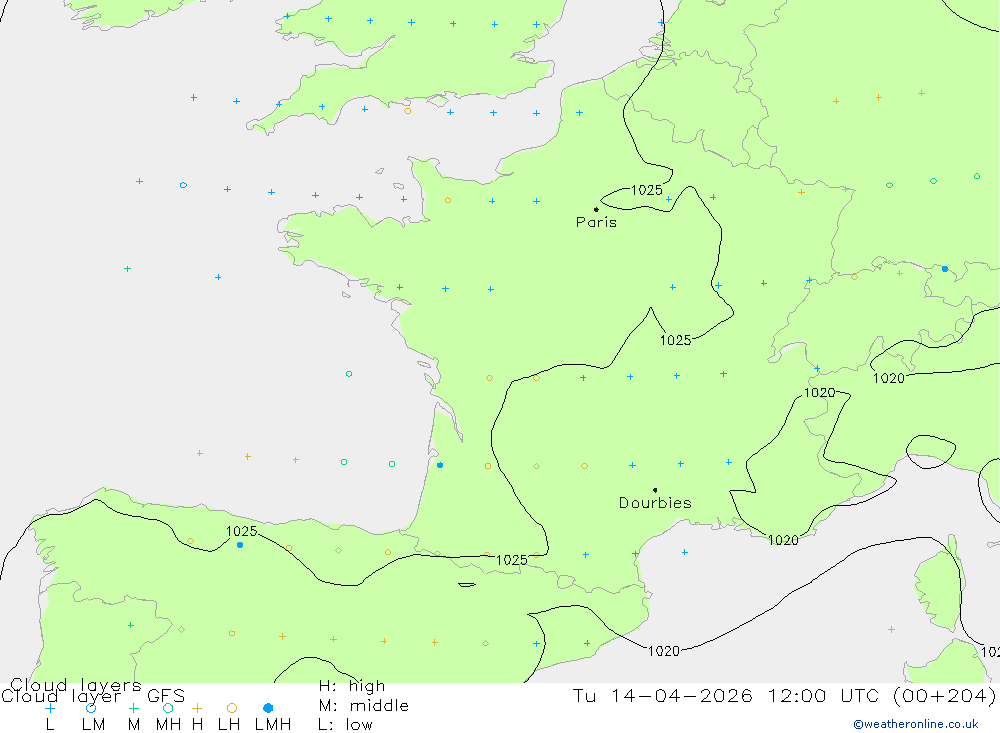Click the 1020 isobar label over the Mediterranean Sea

(663, 651)
